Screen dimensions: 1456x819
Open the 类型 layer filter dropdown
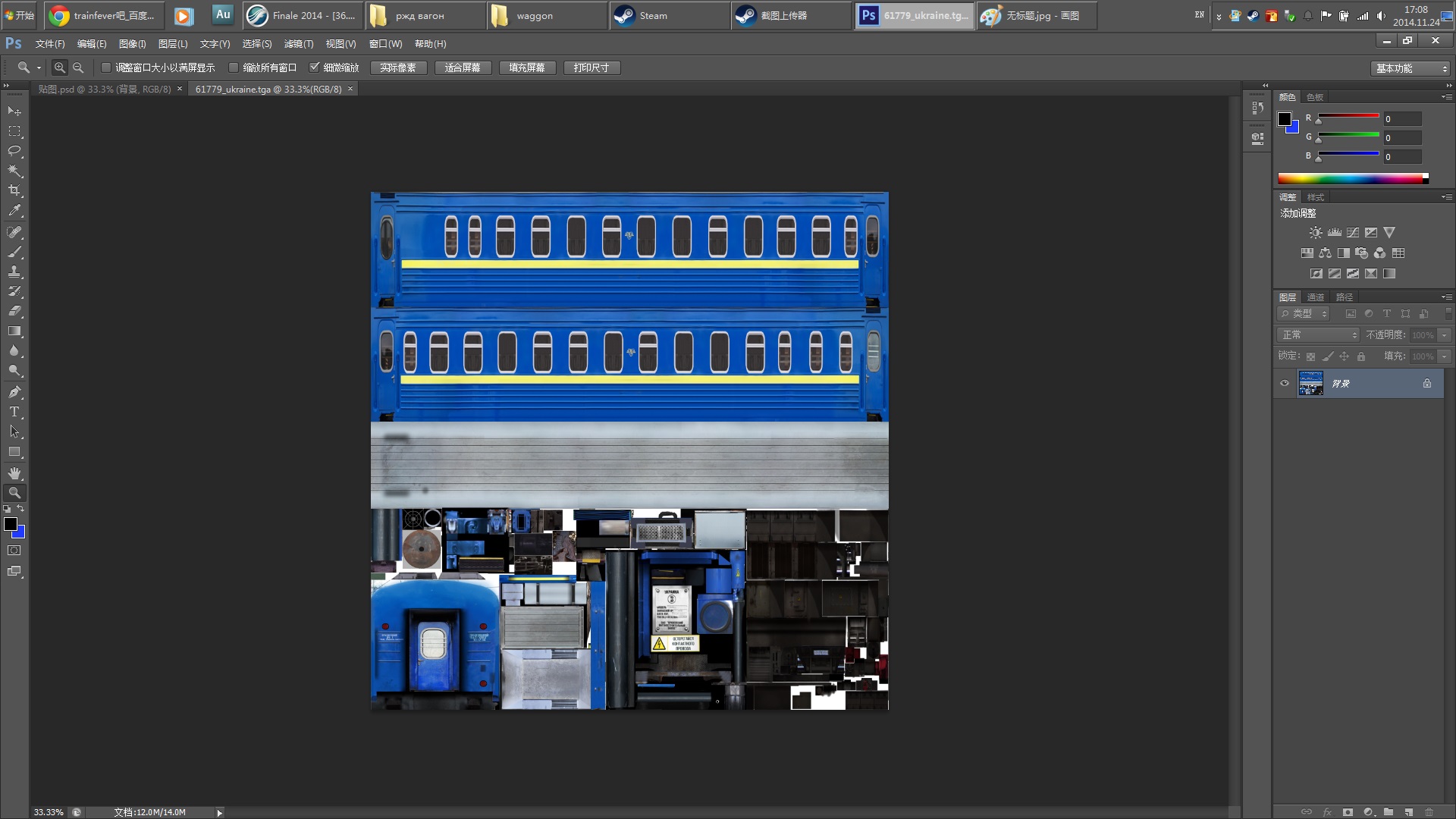click(1304, 314)
